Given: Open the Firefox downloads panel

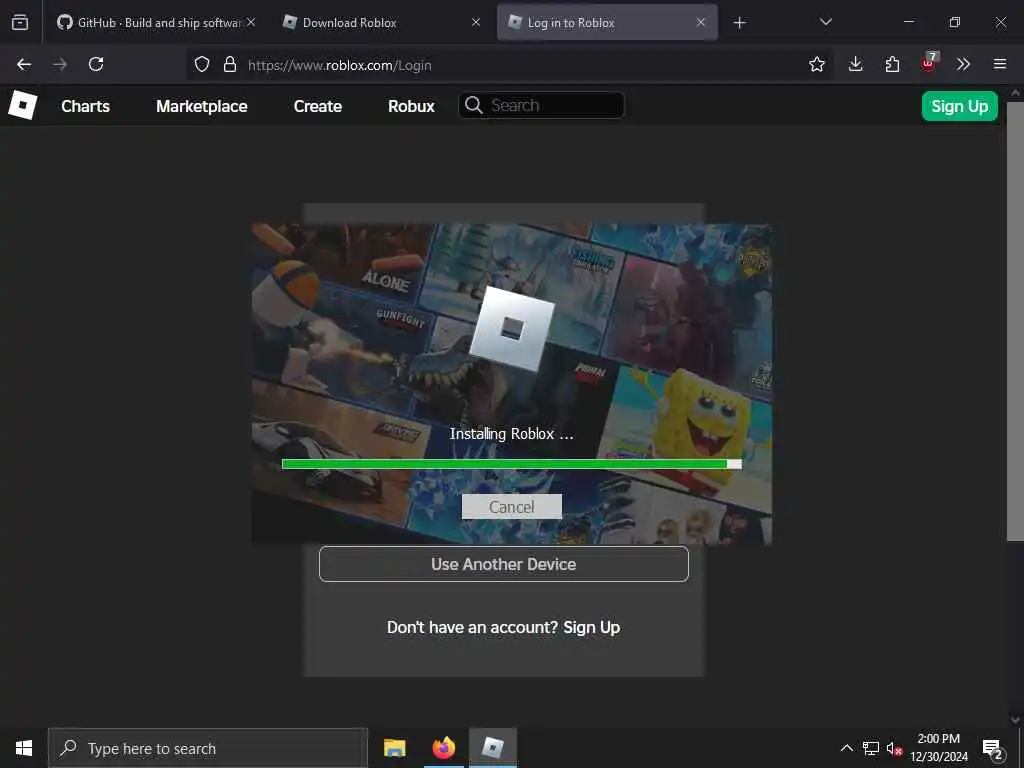Looking at the screenshot, I should [x=856, y=64].
